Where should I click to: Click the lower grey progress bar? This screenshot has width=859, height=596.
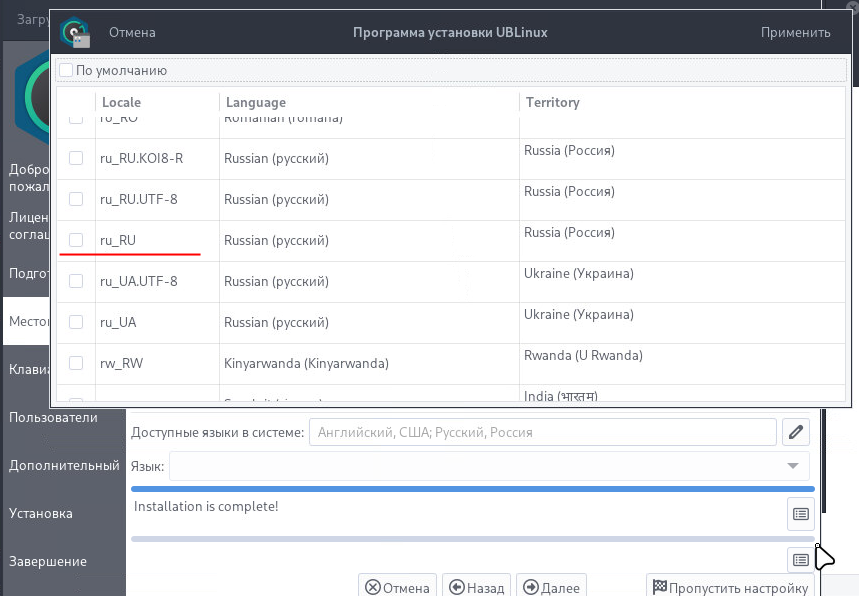pos(473,539)
